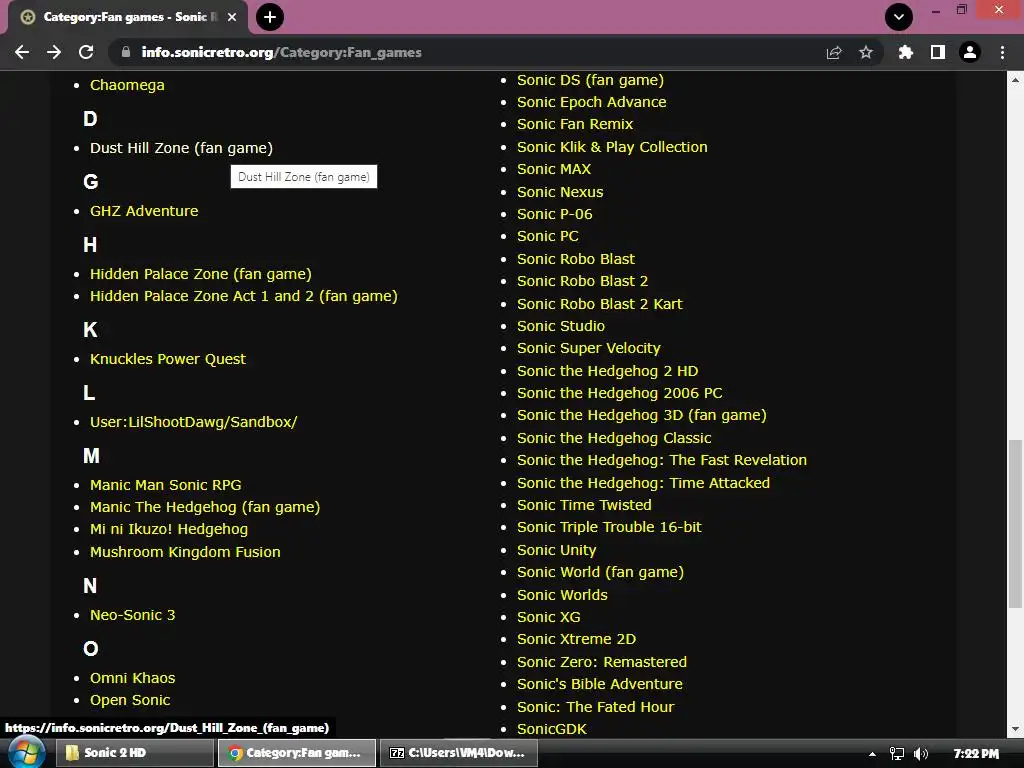Open Sonic the Hedgehog 2006 PC link
Screen dimensions: 1024x768
(620, 393)
